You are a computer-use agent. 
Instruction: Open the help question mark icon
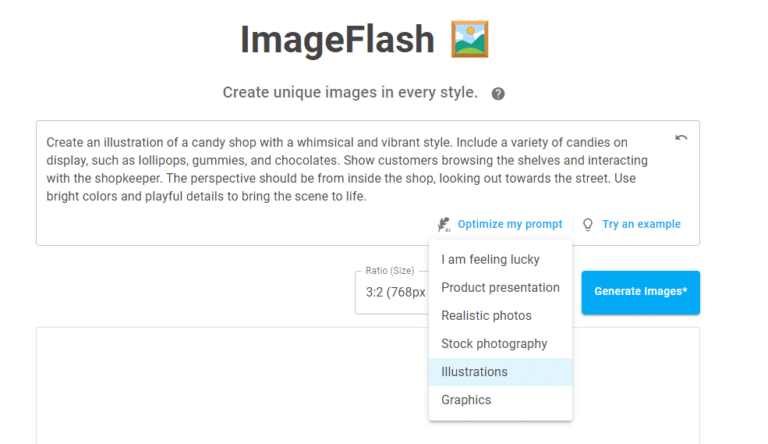pyautogui.click(x=498, y=94)
